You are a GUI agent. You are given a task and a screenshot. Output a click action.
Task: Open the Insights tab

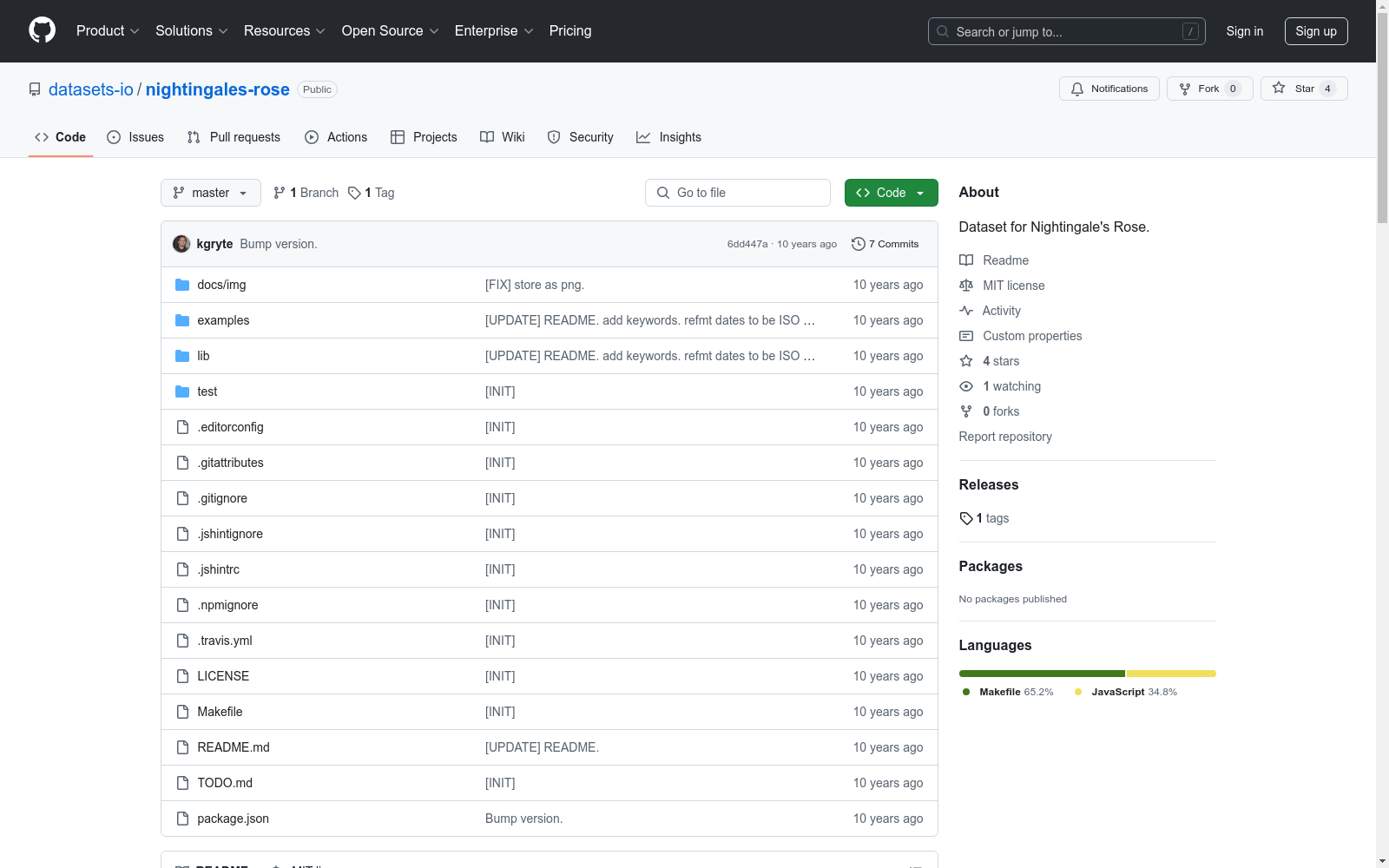click(668, 137)
